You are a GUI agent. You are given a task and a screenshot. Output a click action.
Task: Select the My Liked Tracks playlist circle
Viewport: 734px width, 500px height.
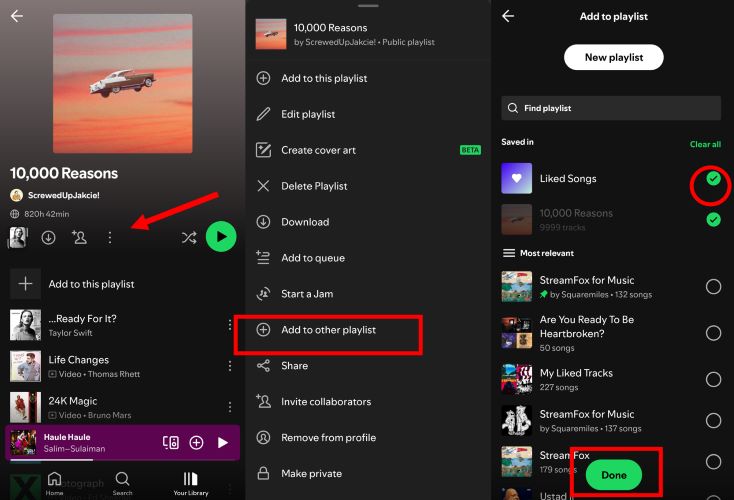[713, 379]
